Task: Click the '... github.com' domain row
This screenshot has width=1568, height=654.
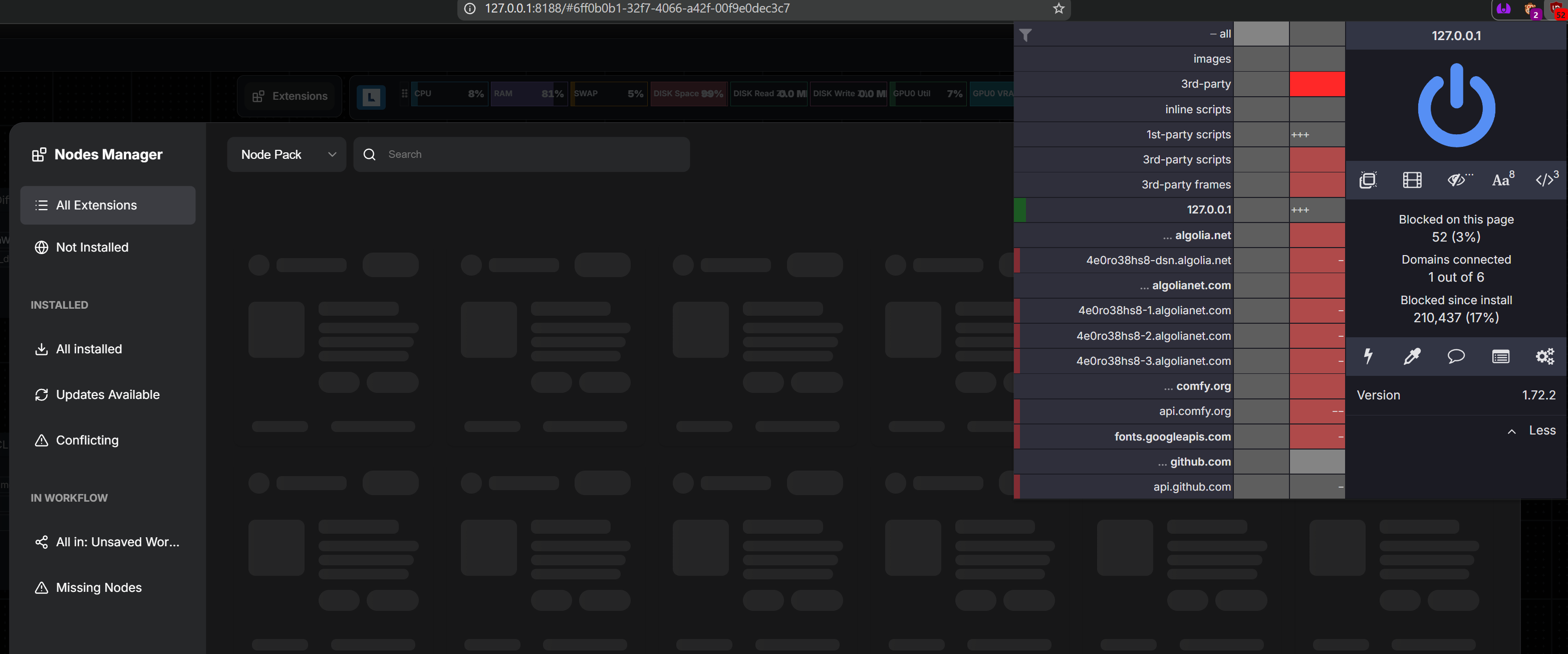Action: [1124, 462]
